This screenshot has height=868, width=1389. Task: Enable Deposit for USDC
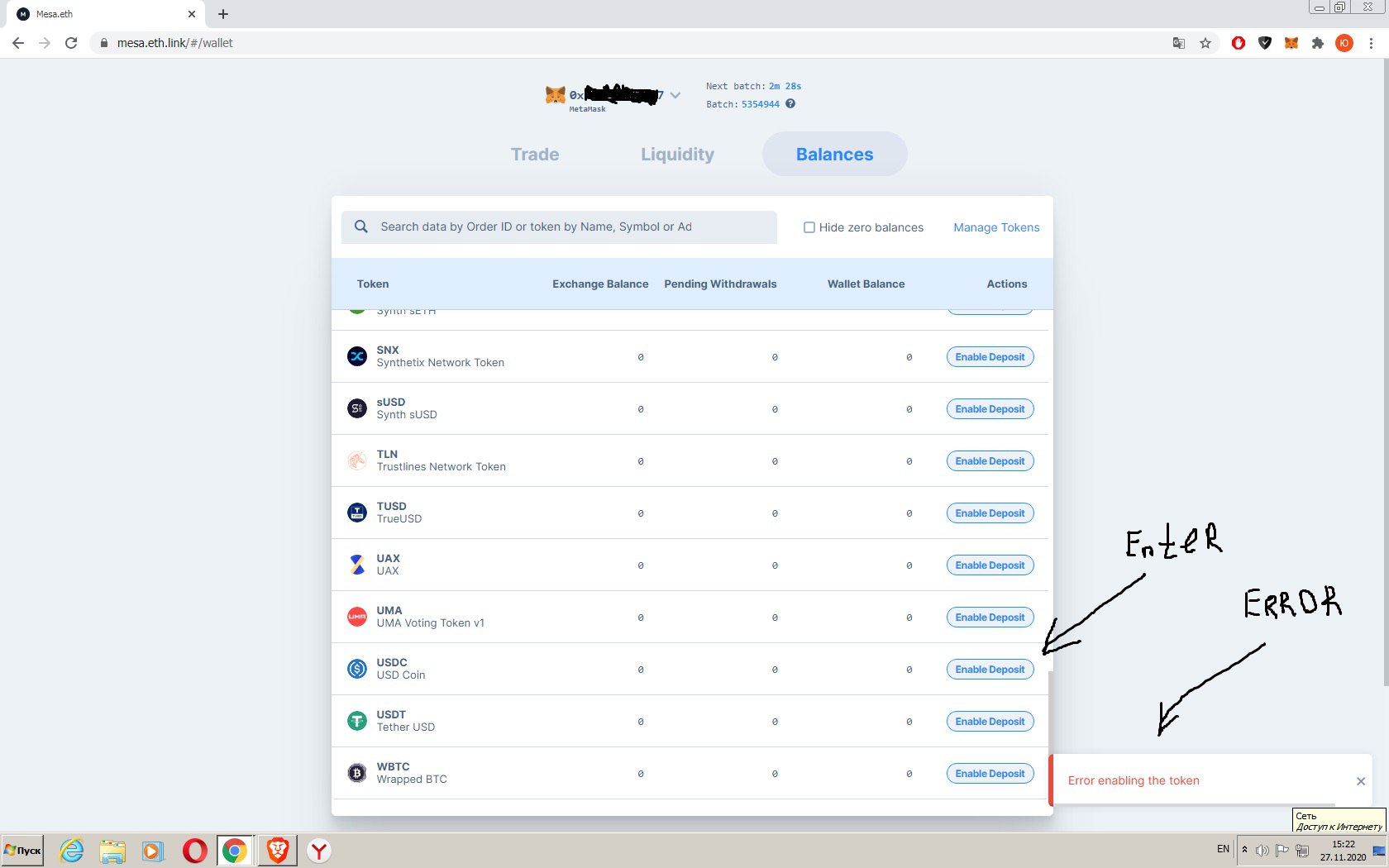(x=990, y=669)
